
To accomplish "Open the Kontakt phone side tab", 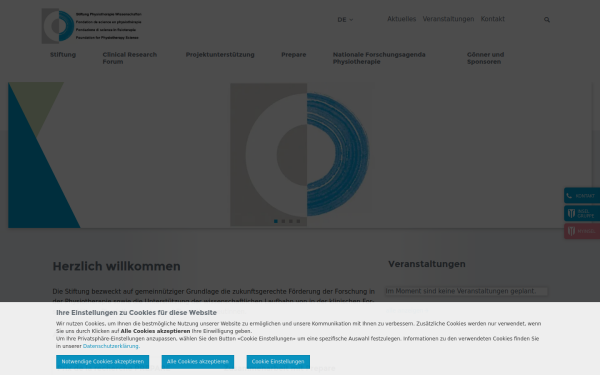I will (582, 196).
